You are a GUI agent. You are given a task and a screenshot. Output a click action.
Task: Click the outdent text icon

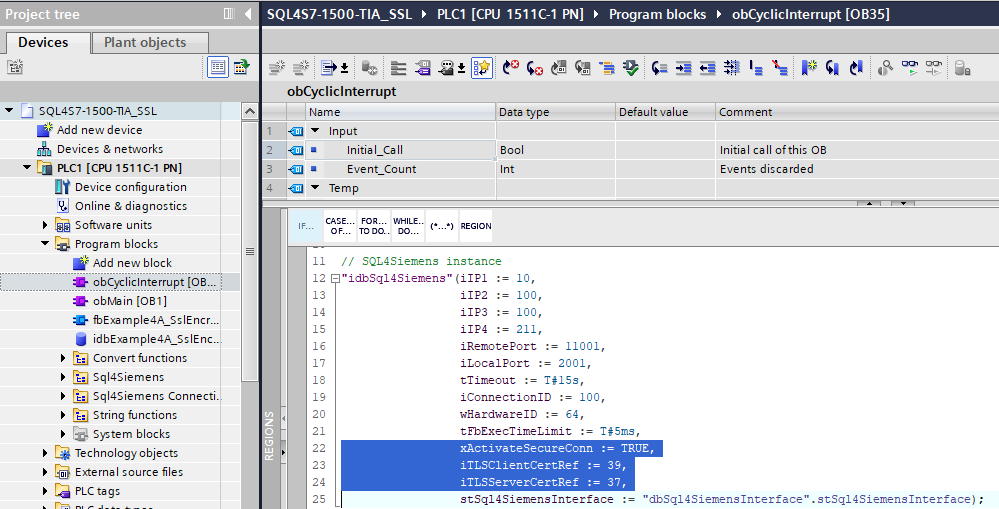708,67
